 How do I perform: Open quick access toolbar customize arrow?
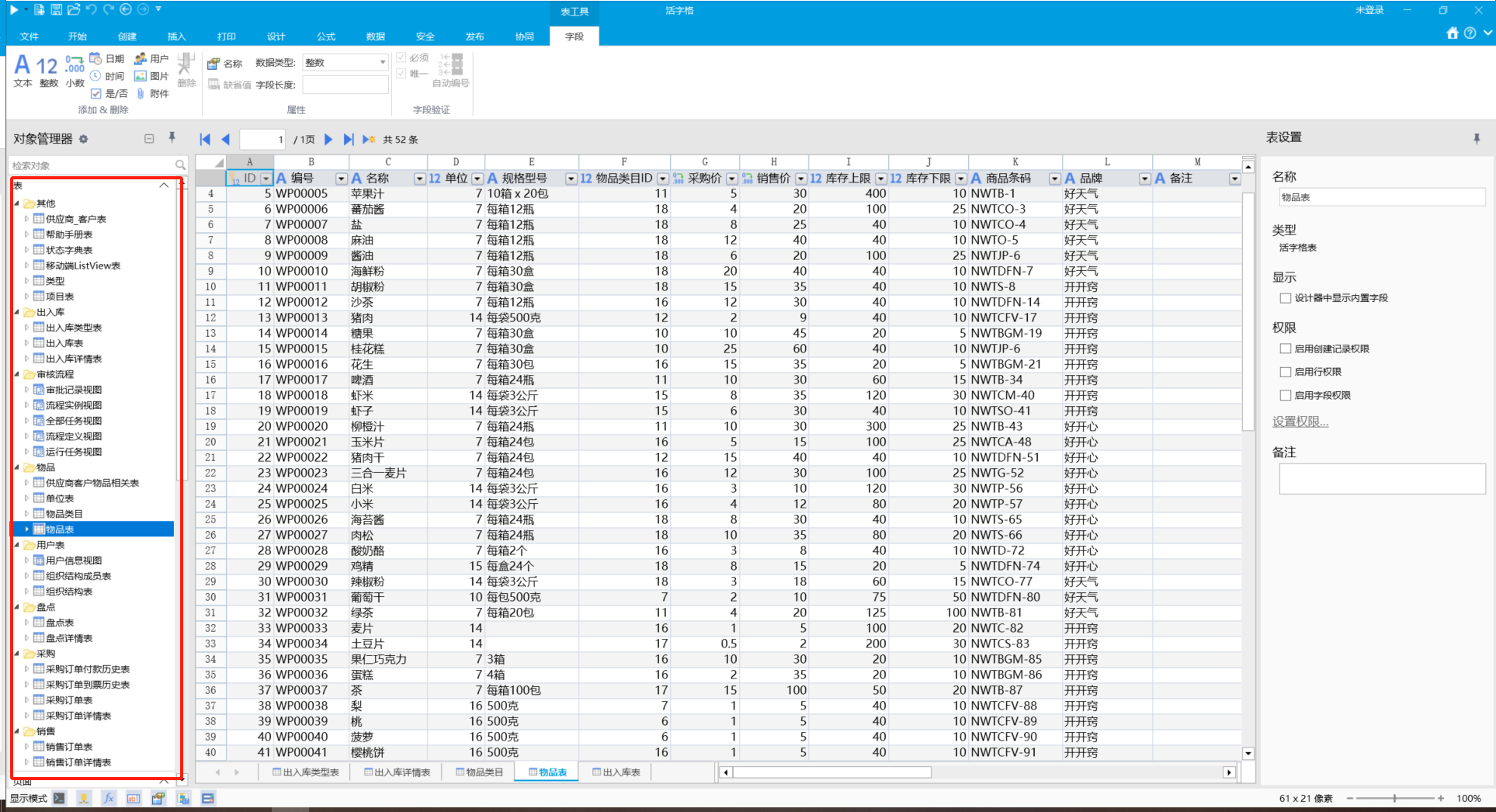click(x=158, y=9)
